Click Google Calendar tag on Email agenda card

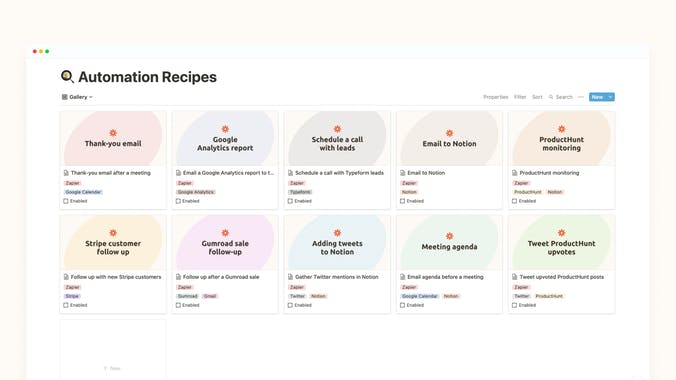tap(419, 296)
